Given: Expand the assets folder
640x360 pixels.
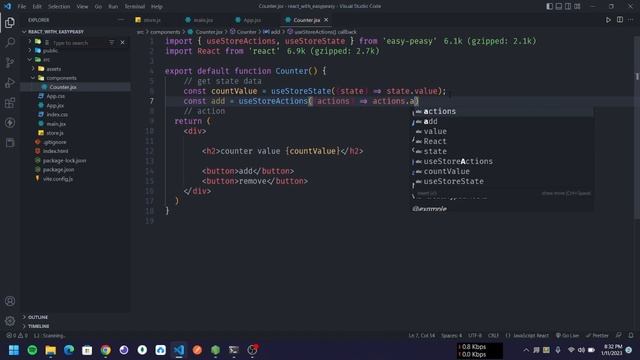Looking at the screenshot, I should click(53, 69).
